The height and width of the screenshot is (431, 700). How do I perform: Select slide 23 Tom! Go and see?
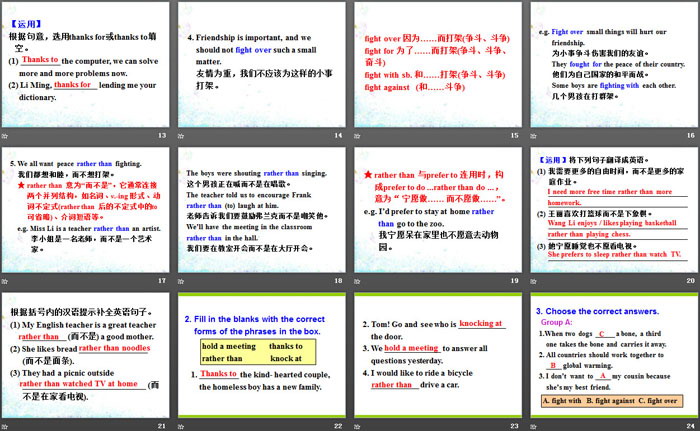(x=438, y=355)
